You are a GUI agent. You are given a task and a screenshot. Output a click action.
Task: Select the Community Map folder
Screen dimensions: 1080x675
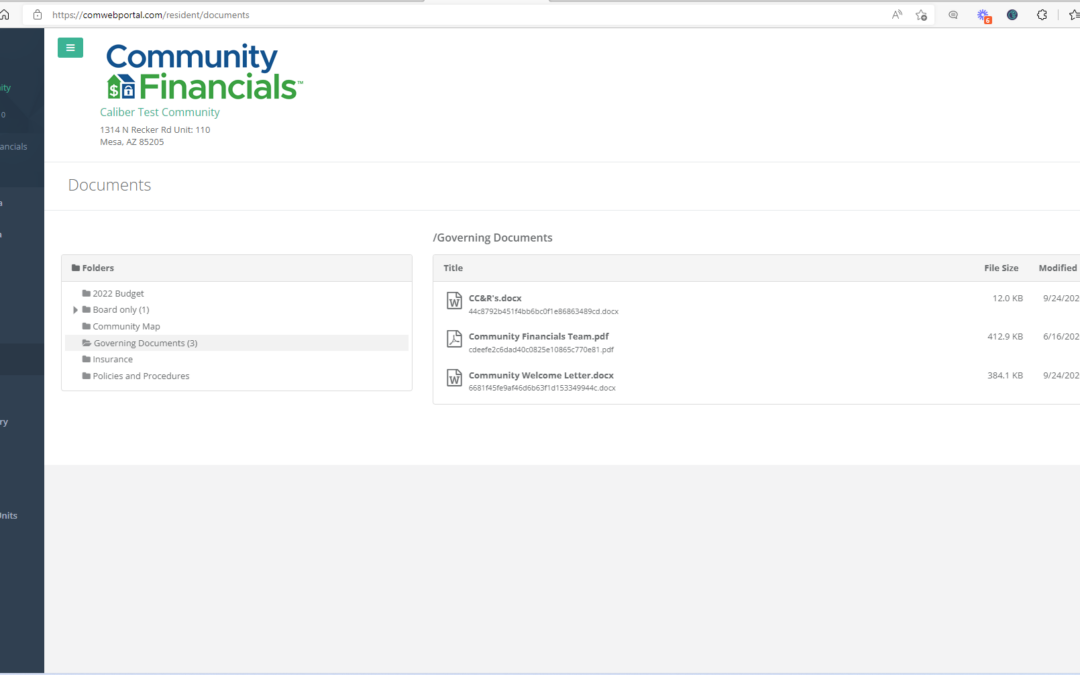(125, 327)
